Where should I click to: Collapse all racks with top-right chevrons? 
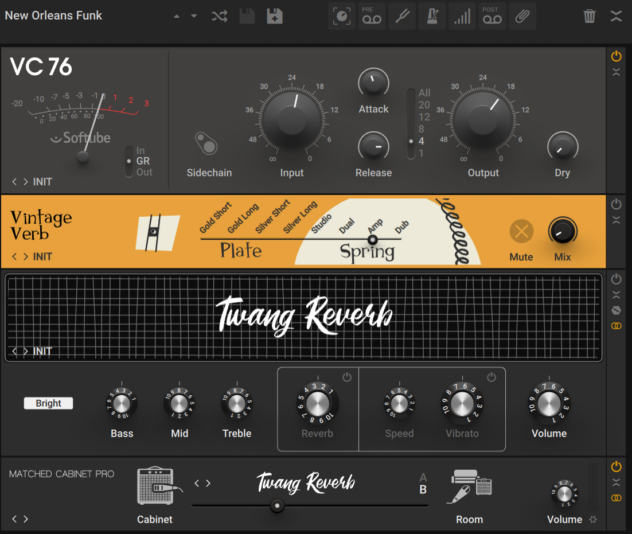click(617, 16)
